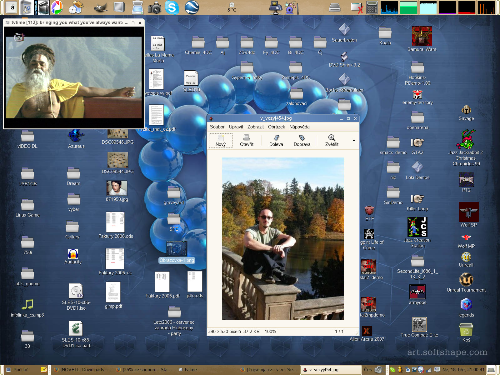The width and height of the screenshot is (500, 375).
Task: Select the trash bin icon on desktop
Action: [x=466, y=331]
